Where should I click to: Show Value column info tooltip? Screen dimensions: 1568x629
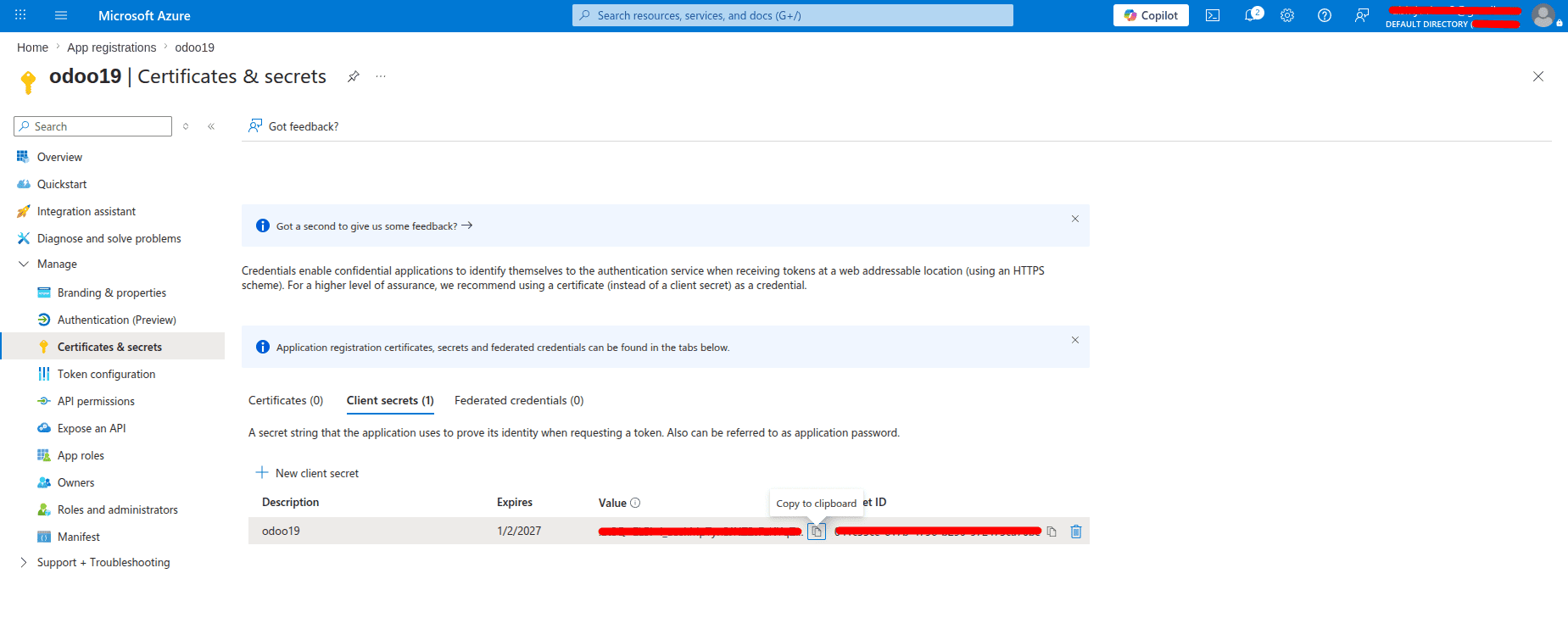click(x=635, y=503)
